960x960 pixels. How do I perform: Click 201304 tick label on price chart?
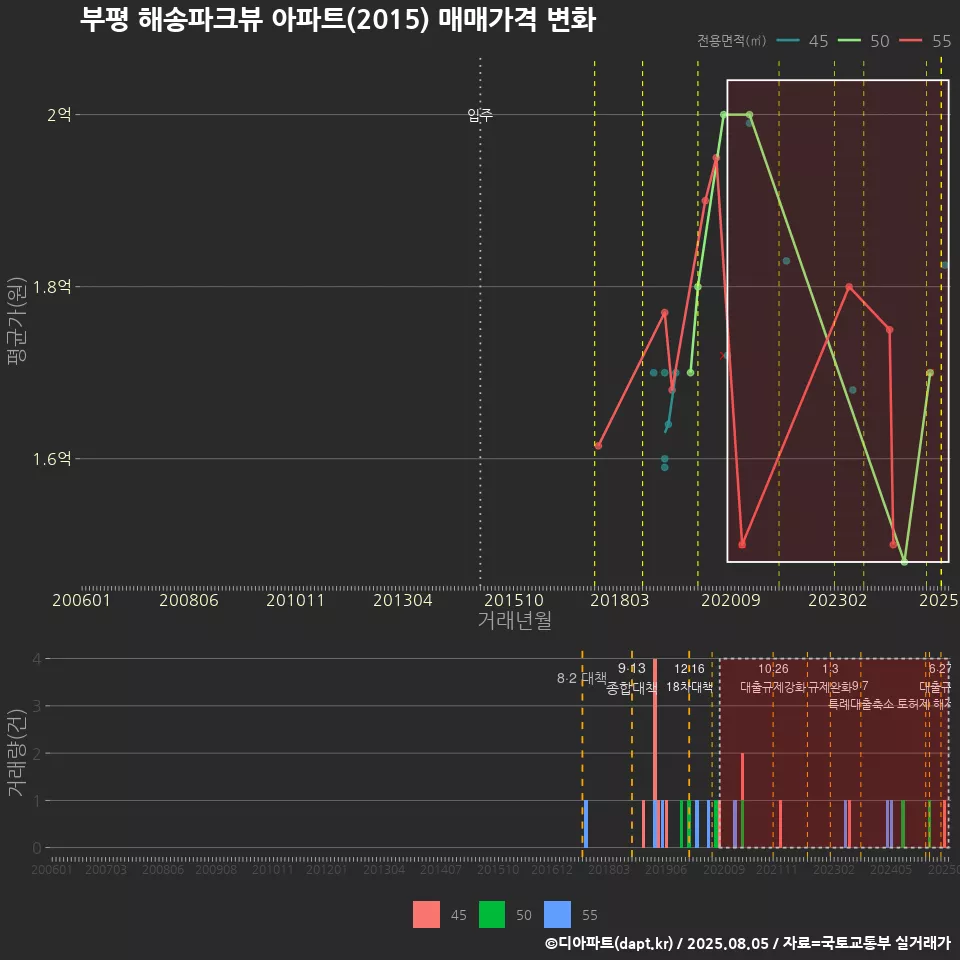pyautogui.click(x=403, y=600)
